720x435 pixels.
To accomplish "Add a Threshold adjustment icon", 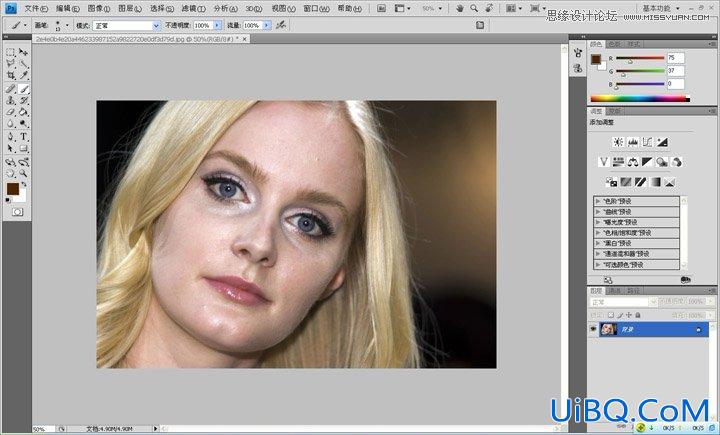I will point(640,182).
